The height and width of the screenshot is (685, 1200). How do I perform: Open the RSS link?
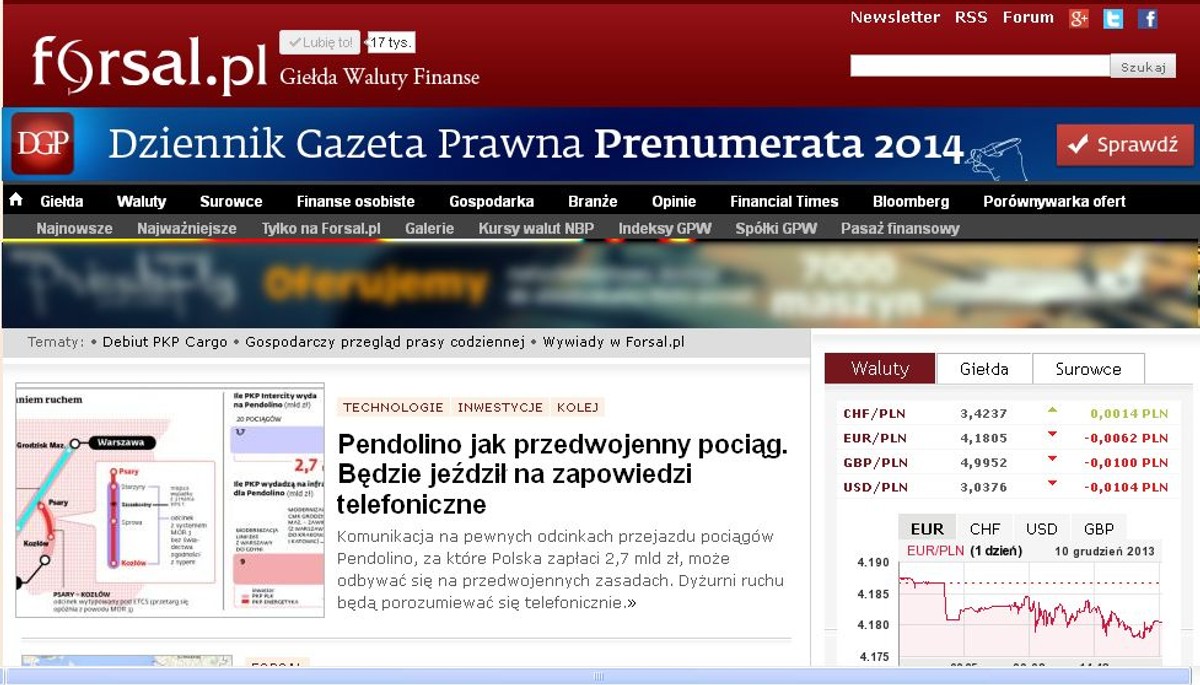971,17
